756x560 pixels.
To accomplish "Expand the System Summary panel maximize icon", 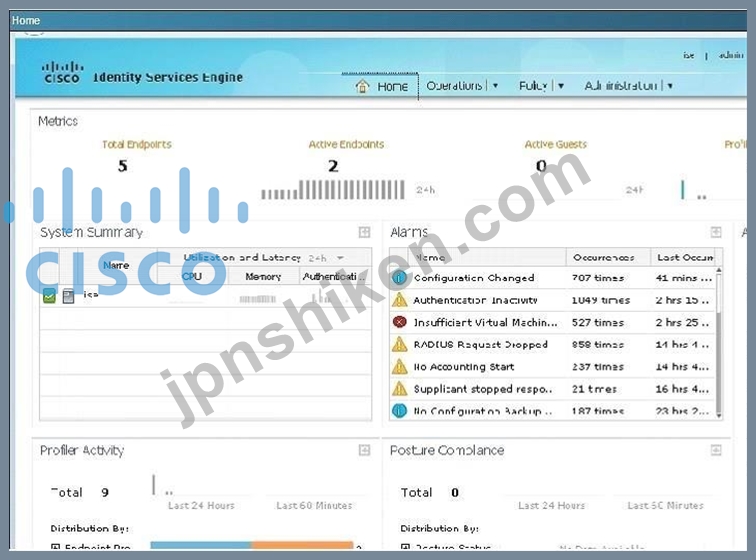I will pyautogui.click(x=364, y=232).
